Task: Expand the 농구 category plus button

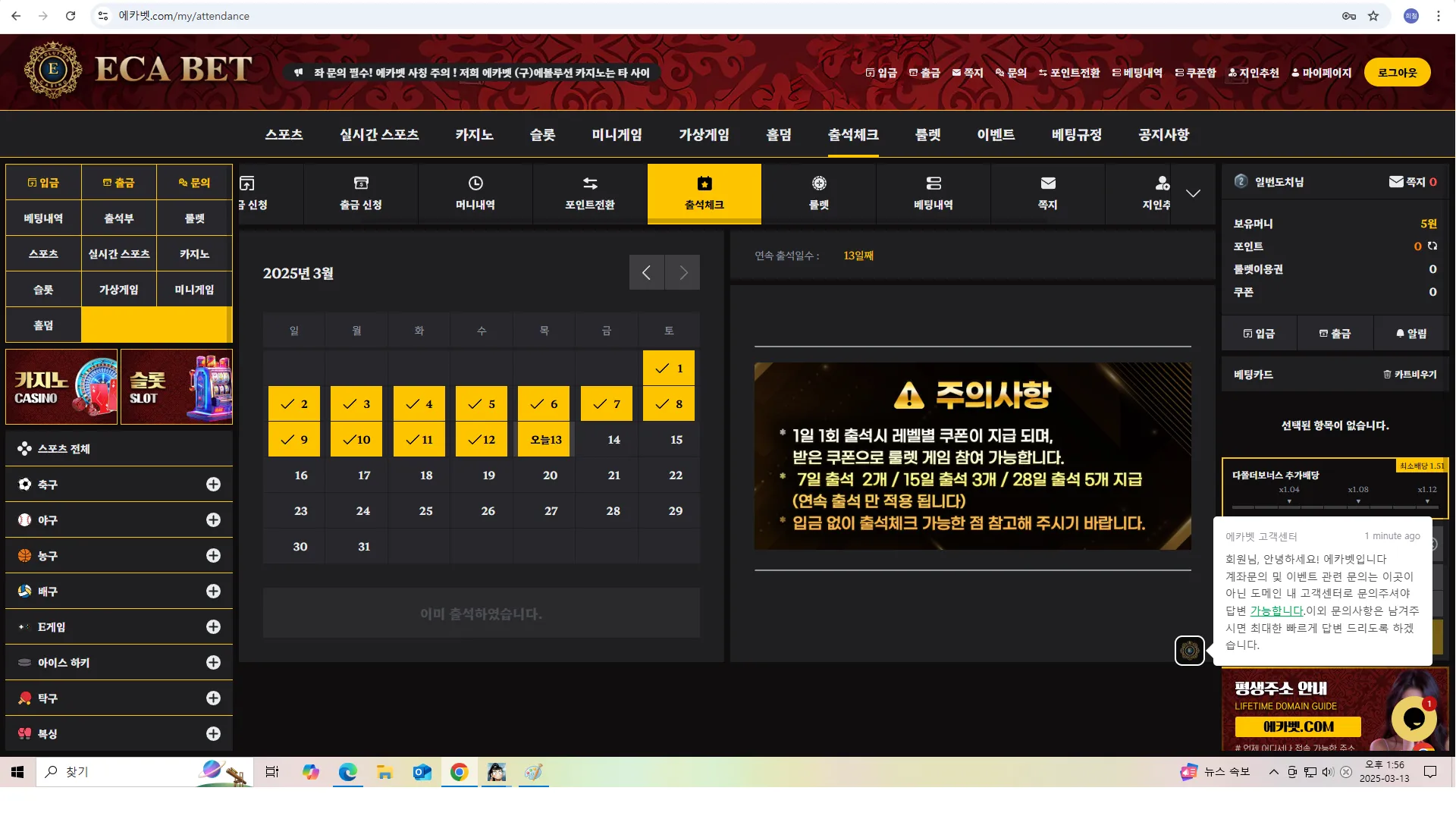Action: coord(214,555)
